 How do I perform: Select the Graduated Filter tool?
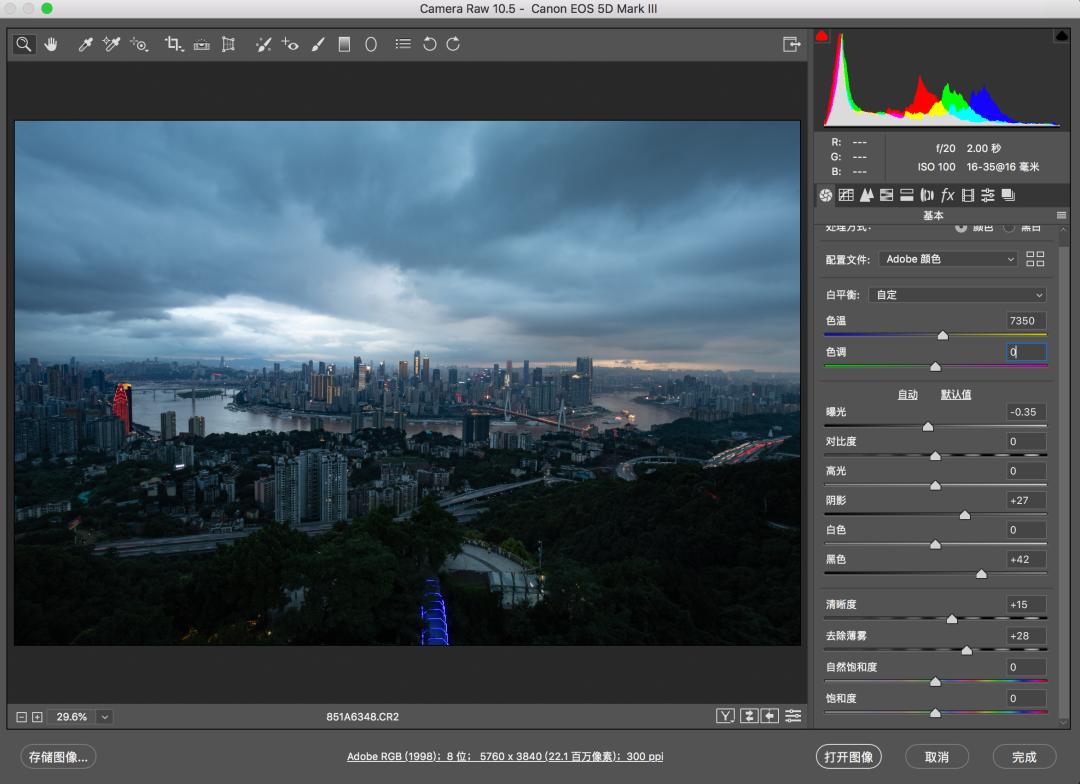344,44
